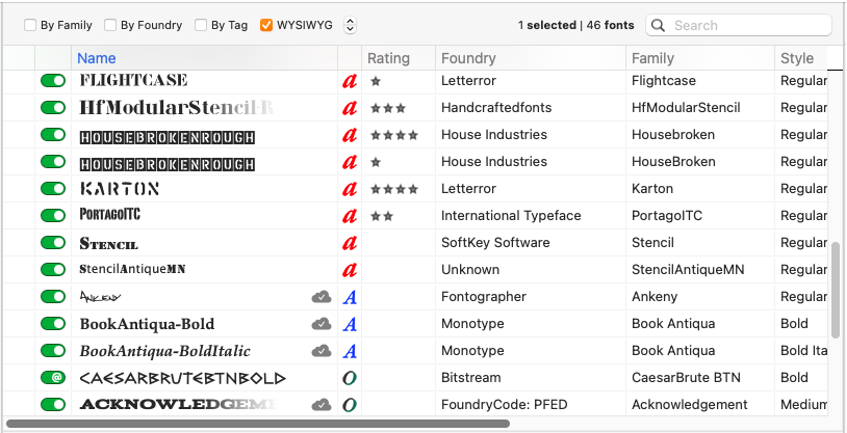The image size is (847, 433).
Task: Click the Housebroken family cell
Action: click(673, 135)
